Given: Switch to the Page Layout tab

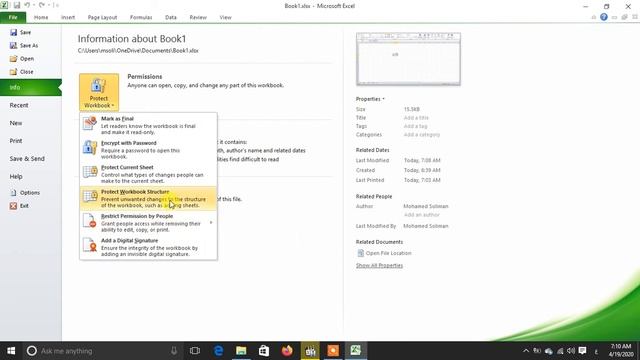Looking at the screenshot, I should pyautogui.click(x=102, y=18).
